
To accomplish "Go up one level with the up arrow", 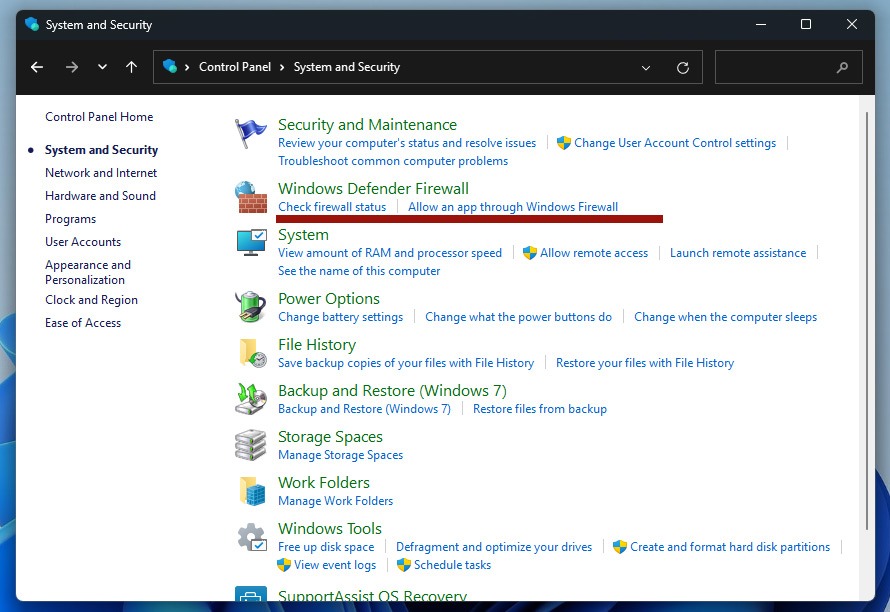I will click(131, 67).
